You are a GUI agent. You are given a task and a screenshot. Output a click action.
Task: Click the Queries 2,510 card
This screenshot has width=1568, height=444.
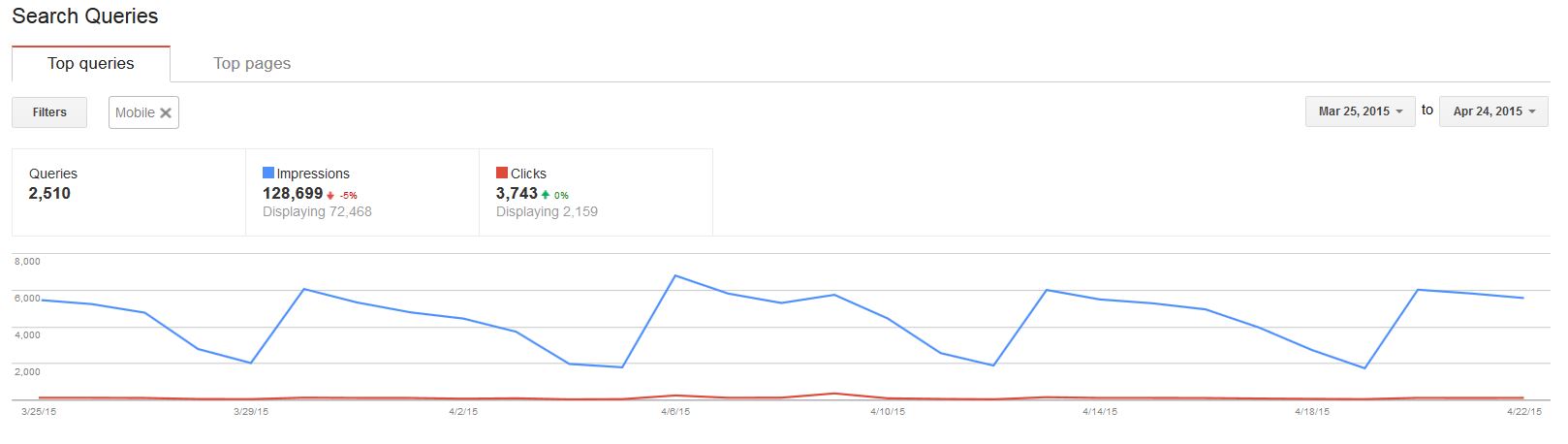tap(129, 192)
